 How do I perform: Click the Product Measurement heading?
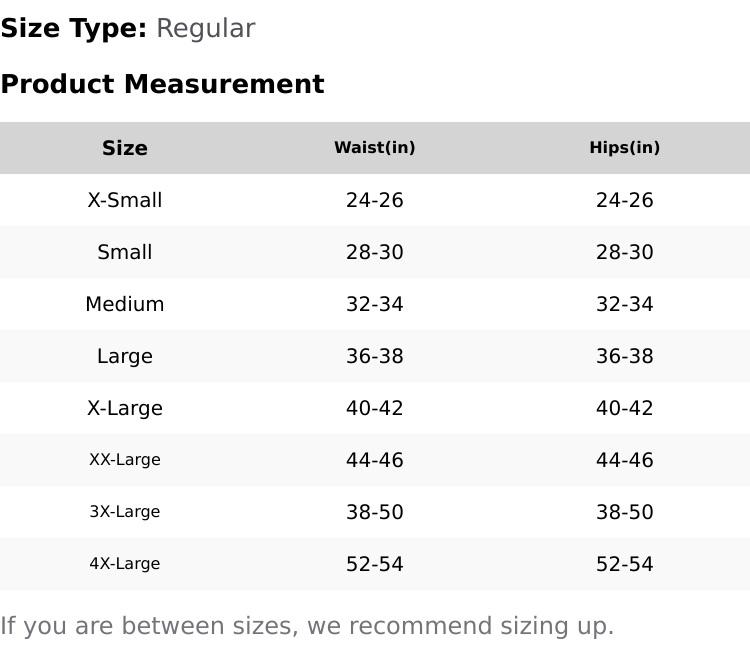click(x=162, y=84)
